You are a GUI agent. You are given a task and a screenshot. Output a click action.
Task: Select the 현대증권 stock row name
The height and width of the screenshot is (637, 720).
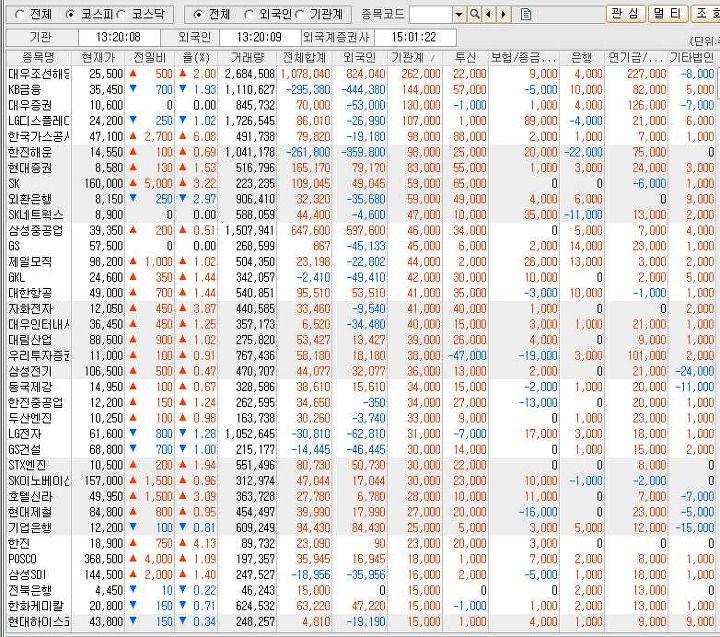click(30, 168)
